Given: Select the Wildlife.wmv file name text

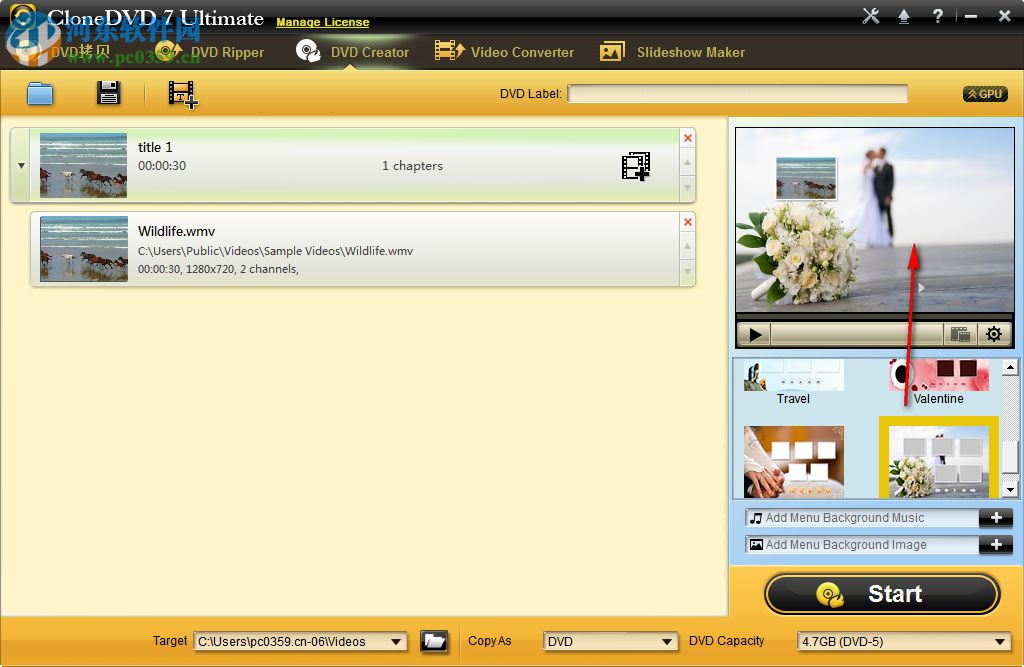Looking at the screenshot, I should pyautogui.click(x=176, y=231).
